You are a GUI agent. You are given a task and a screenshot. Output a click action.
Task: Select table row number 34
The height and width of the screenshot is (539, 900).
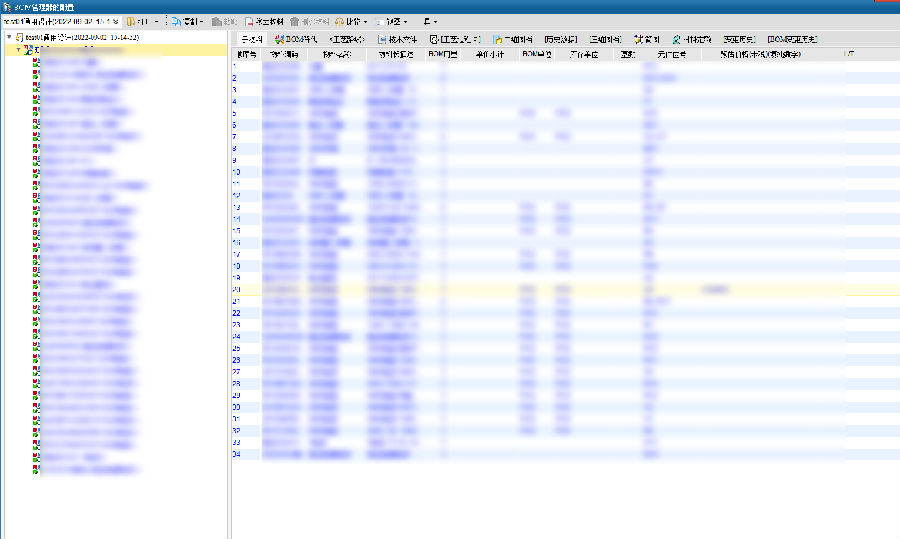pyautogui.click(x=565, y=454)
